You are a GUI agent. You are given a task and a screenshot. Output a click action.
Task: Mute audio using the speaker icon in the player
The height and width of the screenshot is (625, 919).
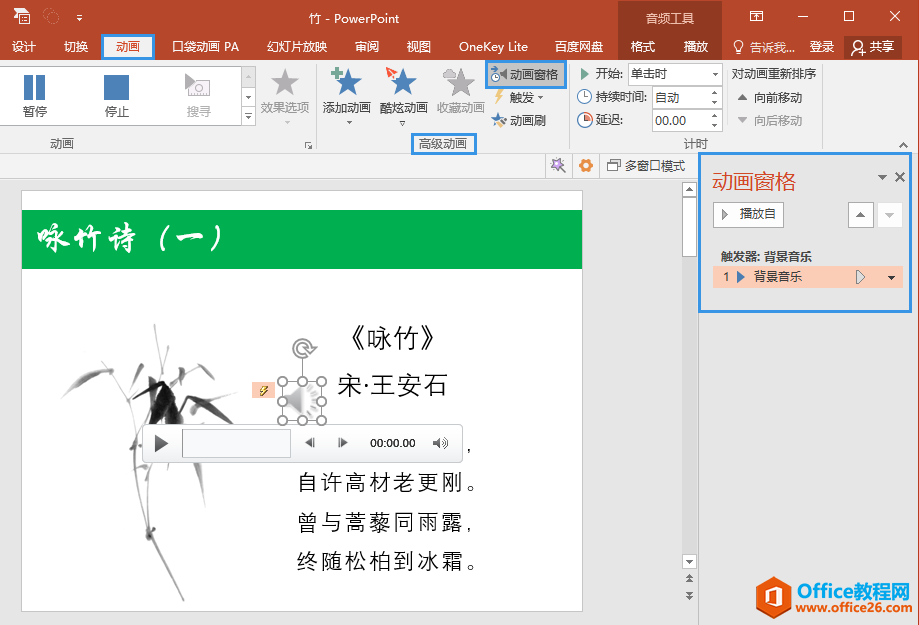439,442
